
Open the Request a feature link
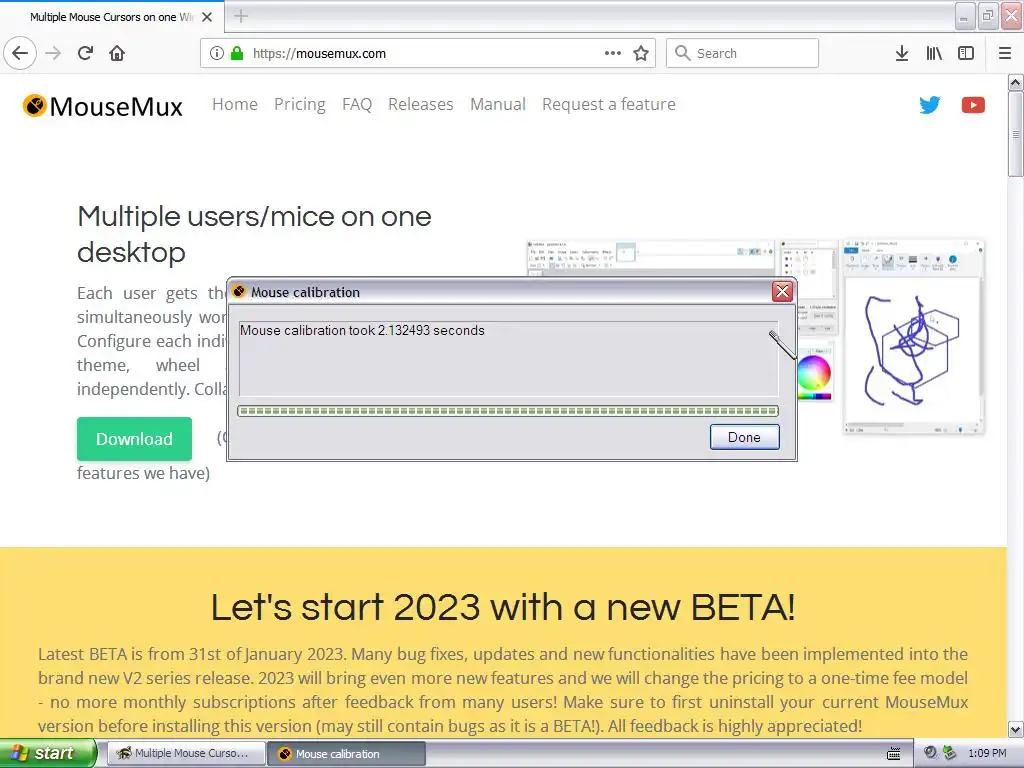point(609,104)
